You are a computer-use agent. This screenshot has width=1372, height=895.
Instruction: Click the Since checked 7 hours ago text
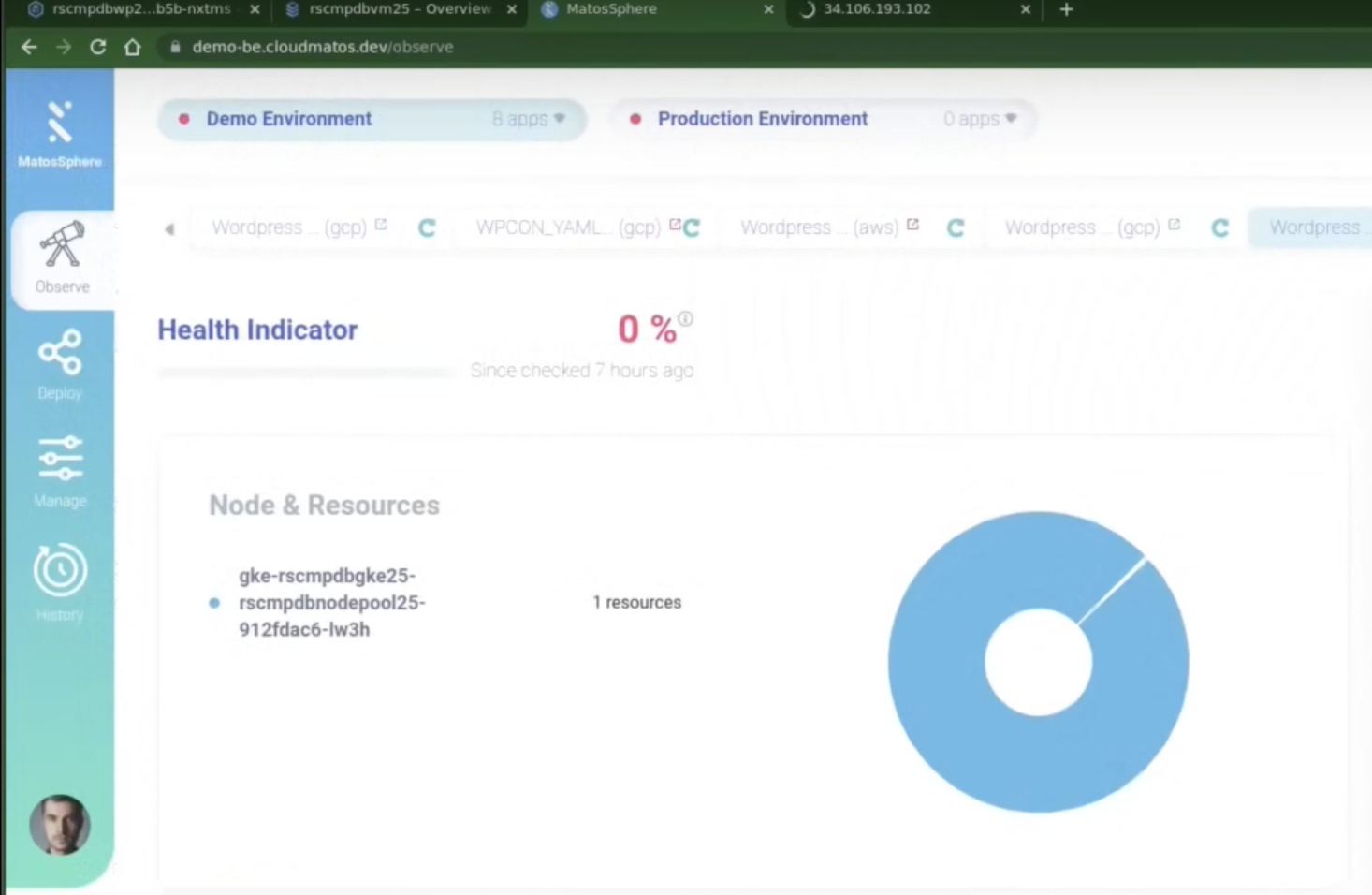(x=581, y=371)
